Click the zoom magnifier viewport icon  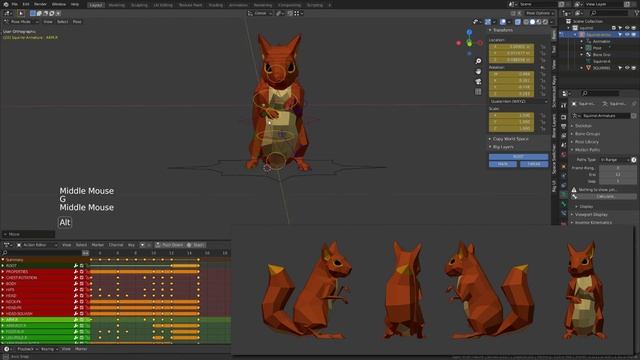coord(478,61)
